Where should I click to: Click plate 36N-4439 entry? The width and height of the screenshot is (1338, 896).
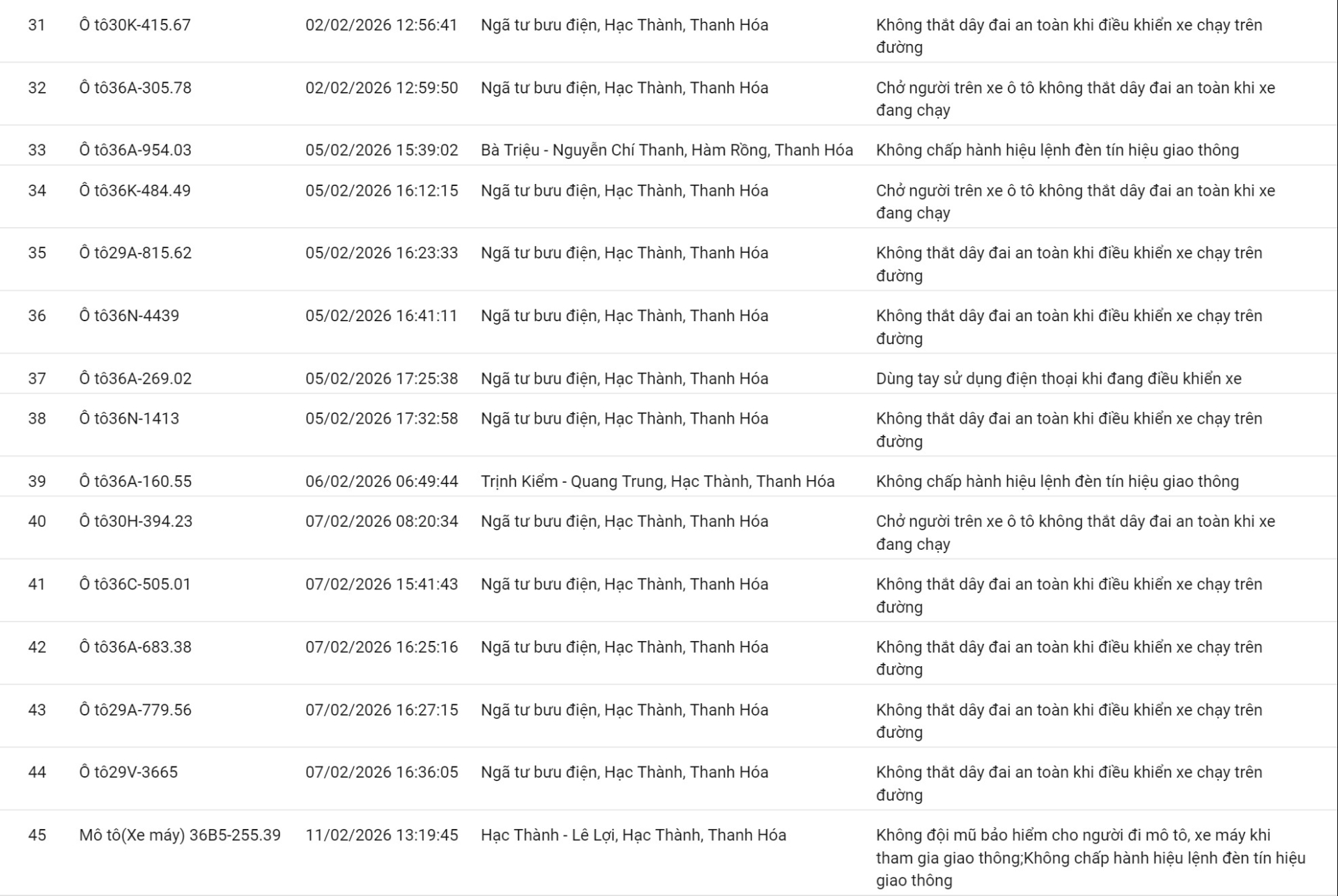[x=129, y=316]
